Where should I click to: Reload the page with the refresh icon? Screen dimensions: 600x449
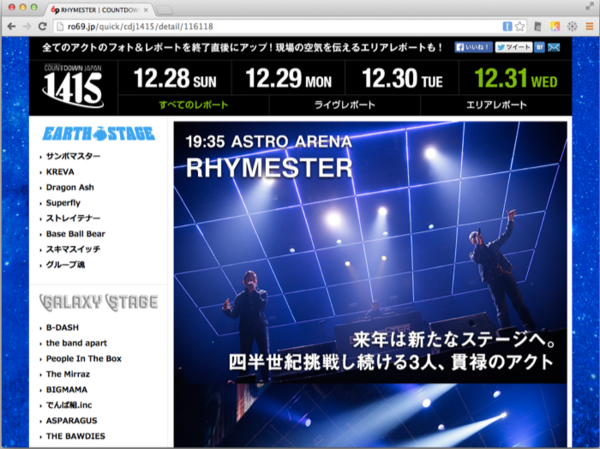click(42, 26)
